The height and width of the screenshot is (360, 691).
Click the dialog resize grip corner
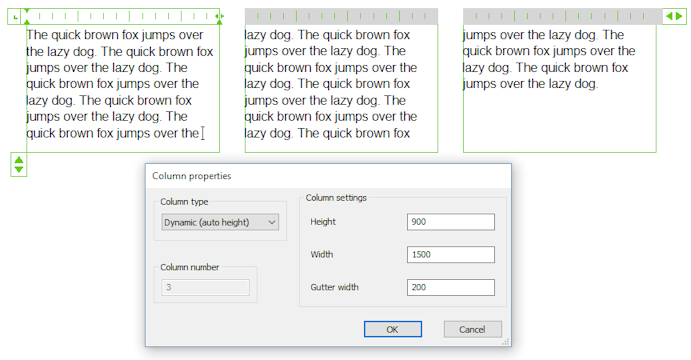click(x=506, y=341)
